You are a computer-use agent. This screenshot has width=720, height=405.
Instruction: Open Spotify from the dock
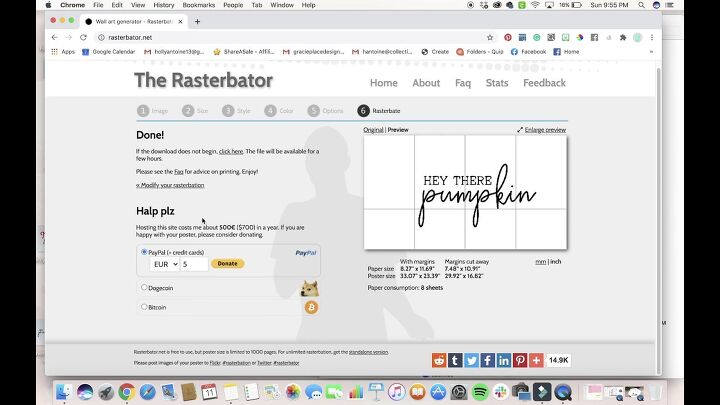(x=480, y=392)
